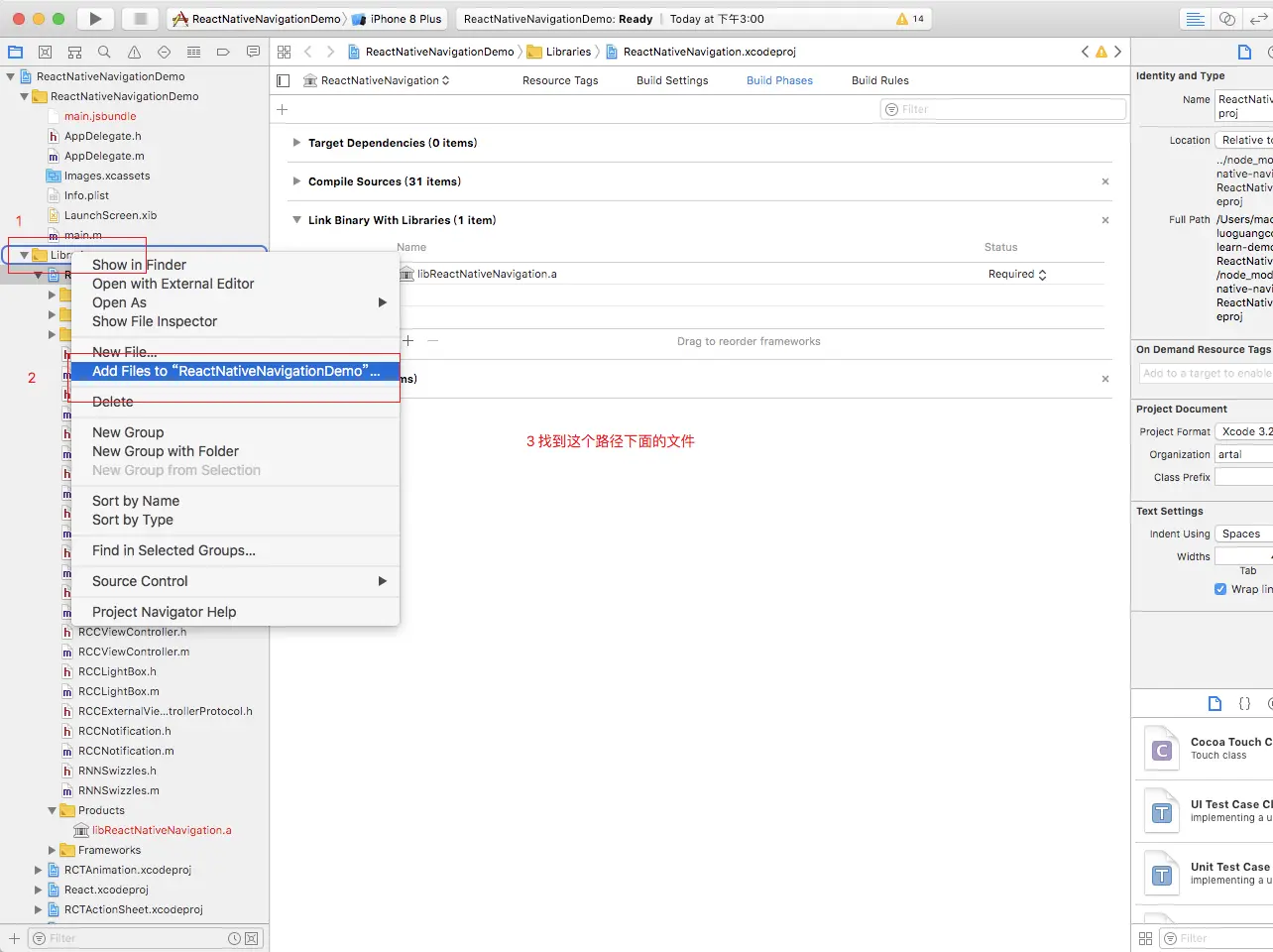Viewport: 1273px width, 952px height.
Task: Select the Build Phases tab
Action: [779, 80]
